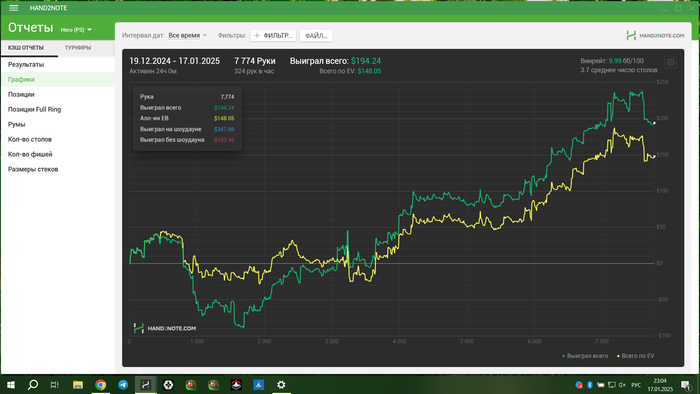Open the Hero (PS) player dropdown
The height and width of the screenshot is (394, 700).
pos(76,30)
